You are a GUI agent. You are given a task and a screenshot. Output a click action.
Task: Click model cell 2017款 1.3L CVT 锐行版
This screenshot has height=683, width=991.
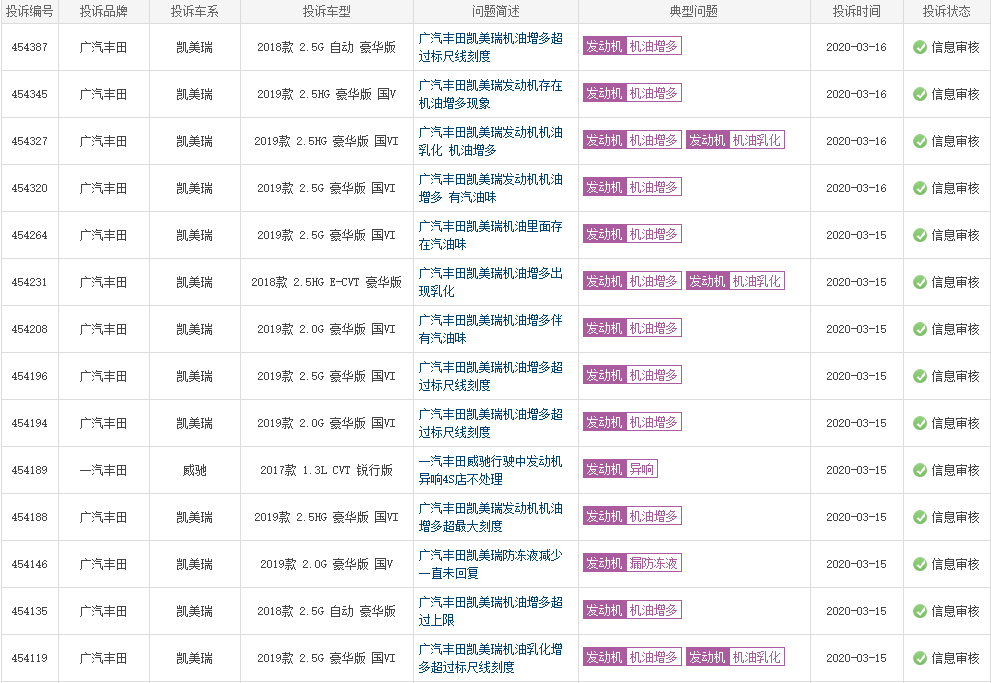click(326, 471)
